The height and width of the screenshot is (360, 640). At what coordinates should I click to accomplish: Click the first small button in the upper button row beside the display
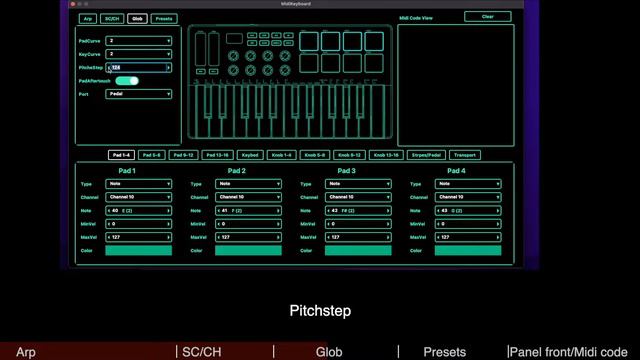252,36
